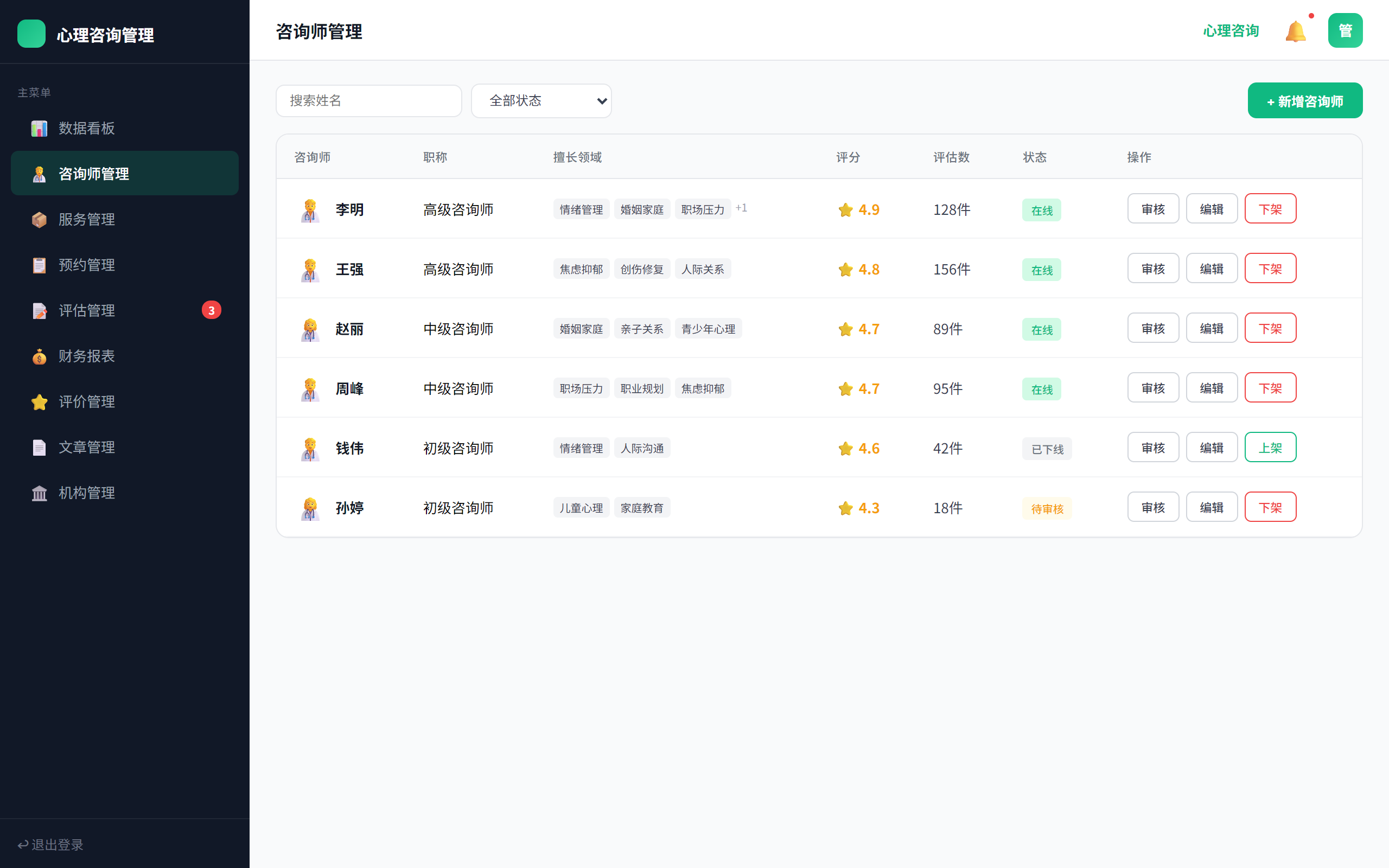Screen dimensions: 1389x868
Task: Click 审核 for 李明
Action: (1152, 209)
